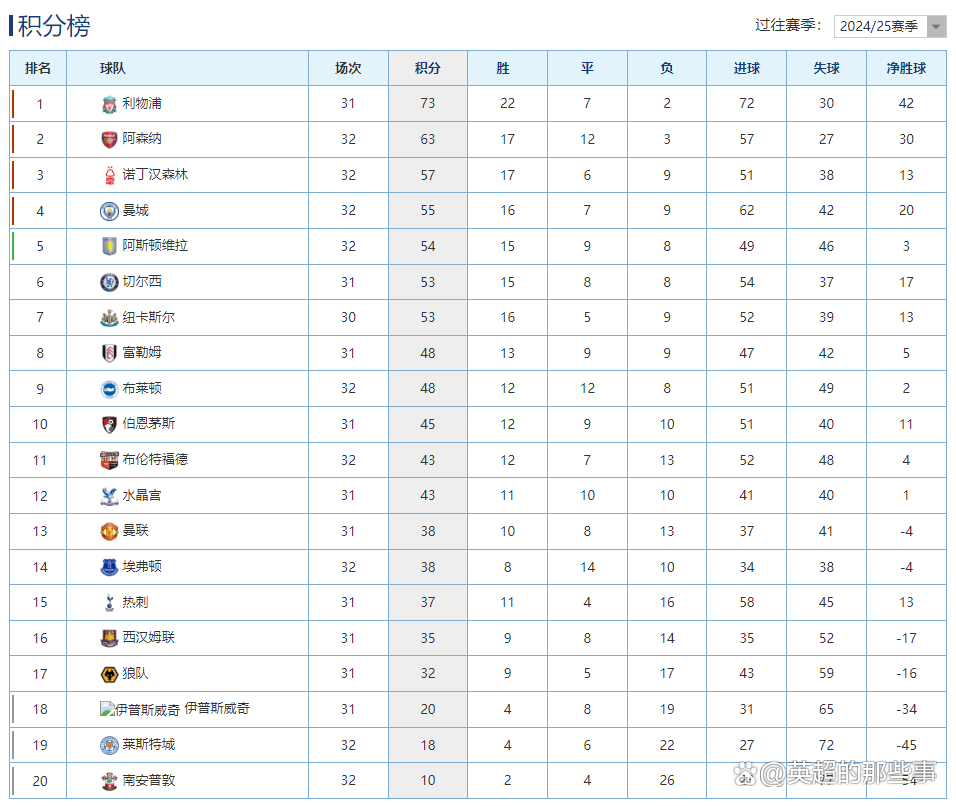The width and height of the screenshot is (956, 806).
Task: Click the 进球 column header
Action: tap(746, 69)
